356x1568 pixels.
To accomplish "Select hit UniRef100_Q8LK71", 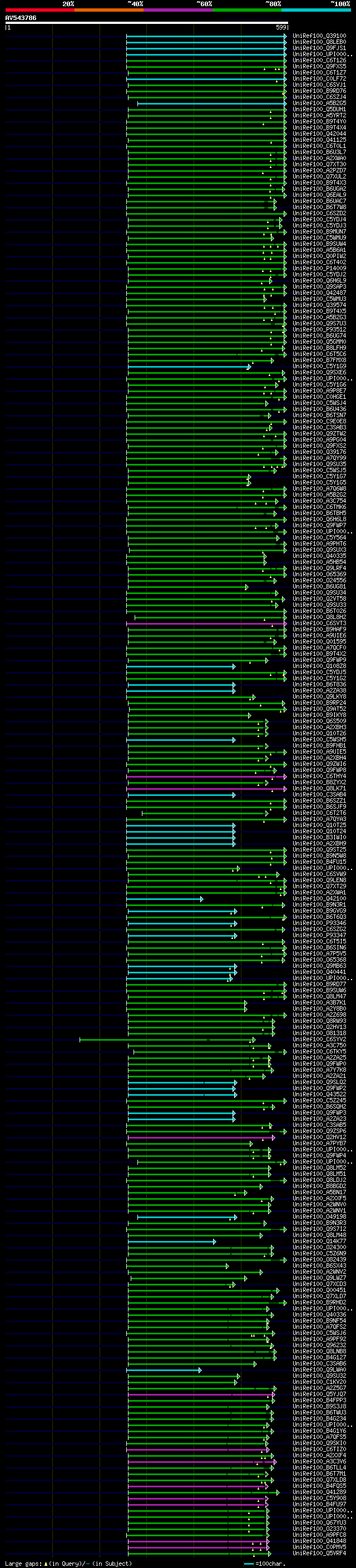I will click(x=319, y=789).
